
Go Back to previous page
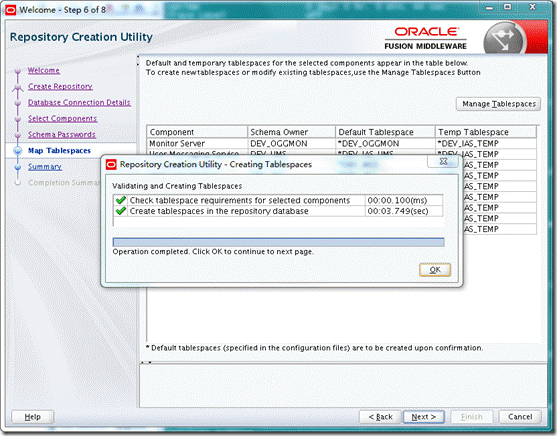pyautogui.click(x=380, y=417)
